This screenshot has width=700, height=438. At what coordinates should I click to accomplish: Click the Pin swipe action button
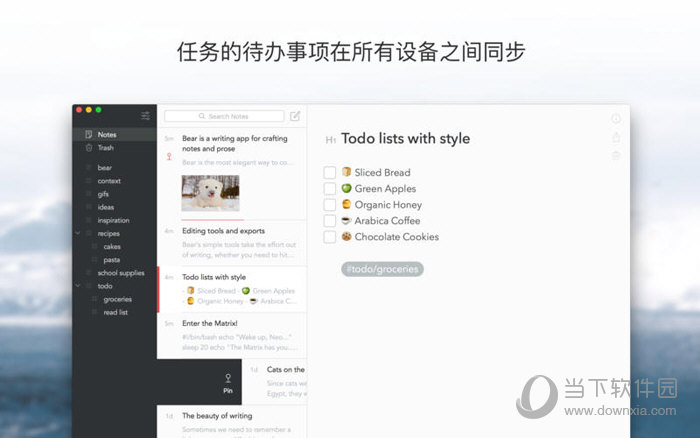click(228, 383)
